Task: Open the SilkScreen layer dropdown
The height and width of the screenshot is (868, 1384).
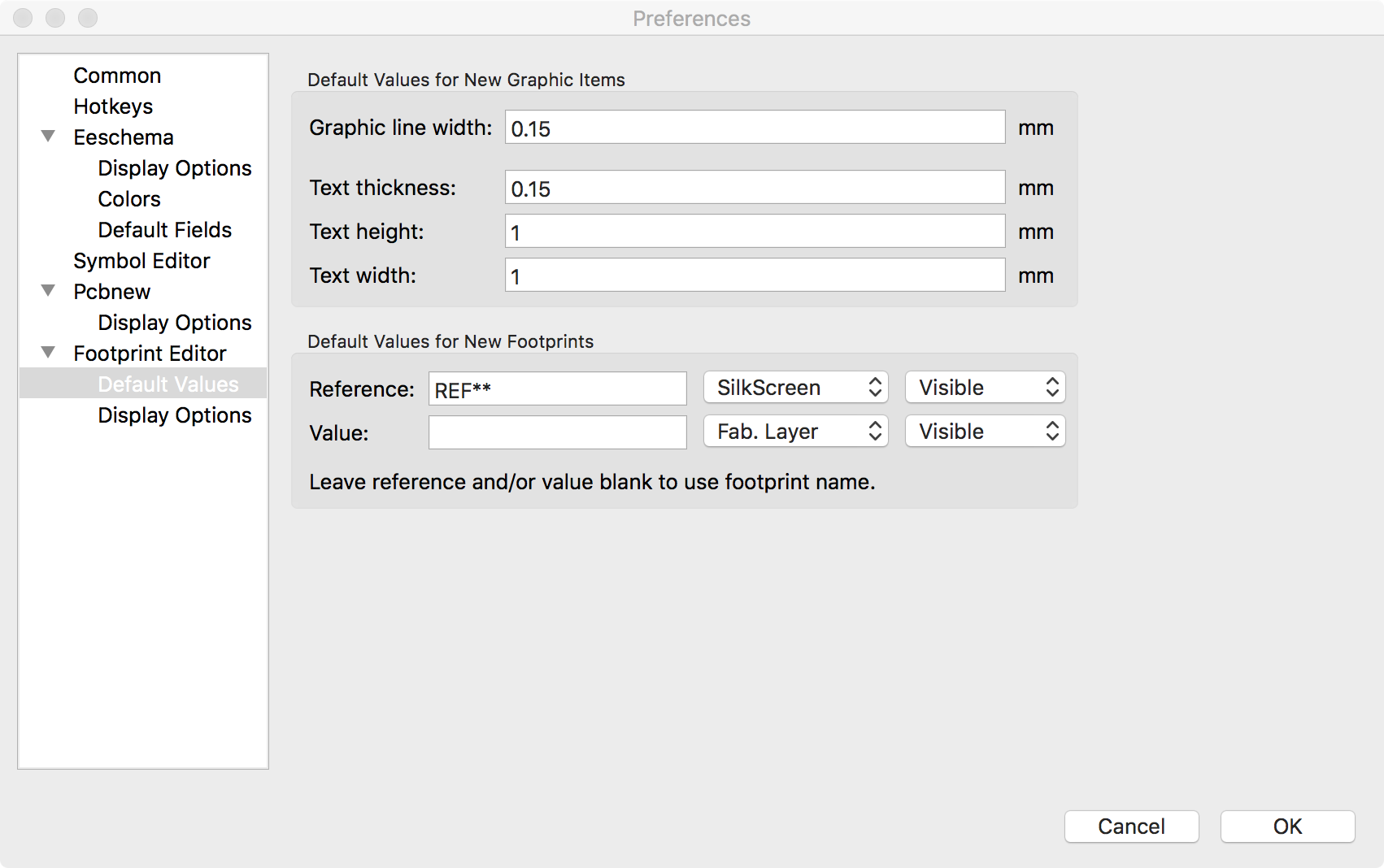Action: click(x=795, y=388)
